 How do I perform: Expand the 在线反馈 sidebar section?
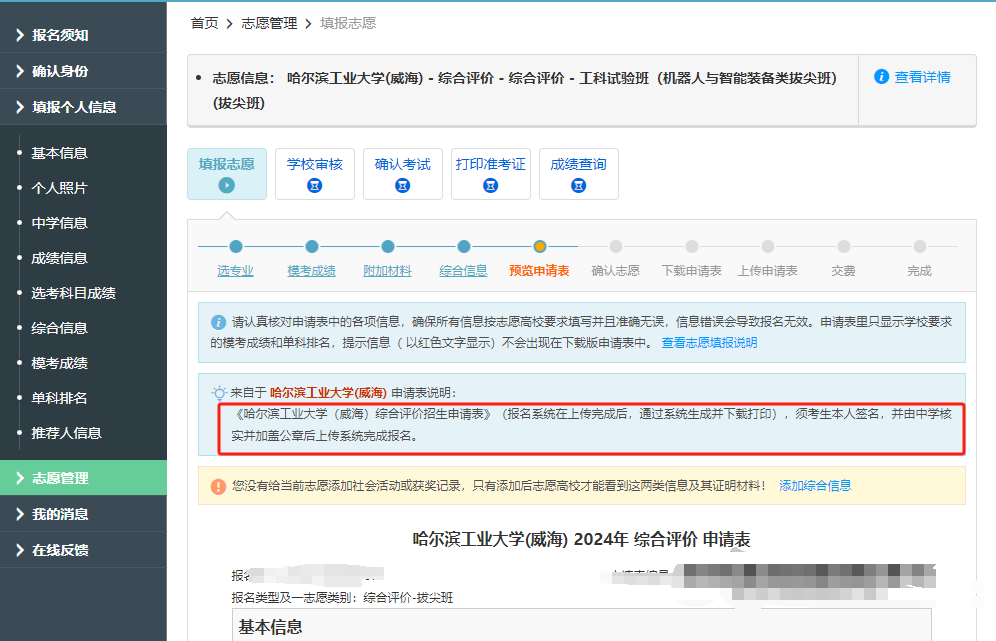83,550
